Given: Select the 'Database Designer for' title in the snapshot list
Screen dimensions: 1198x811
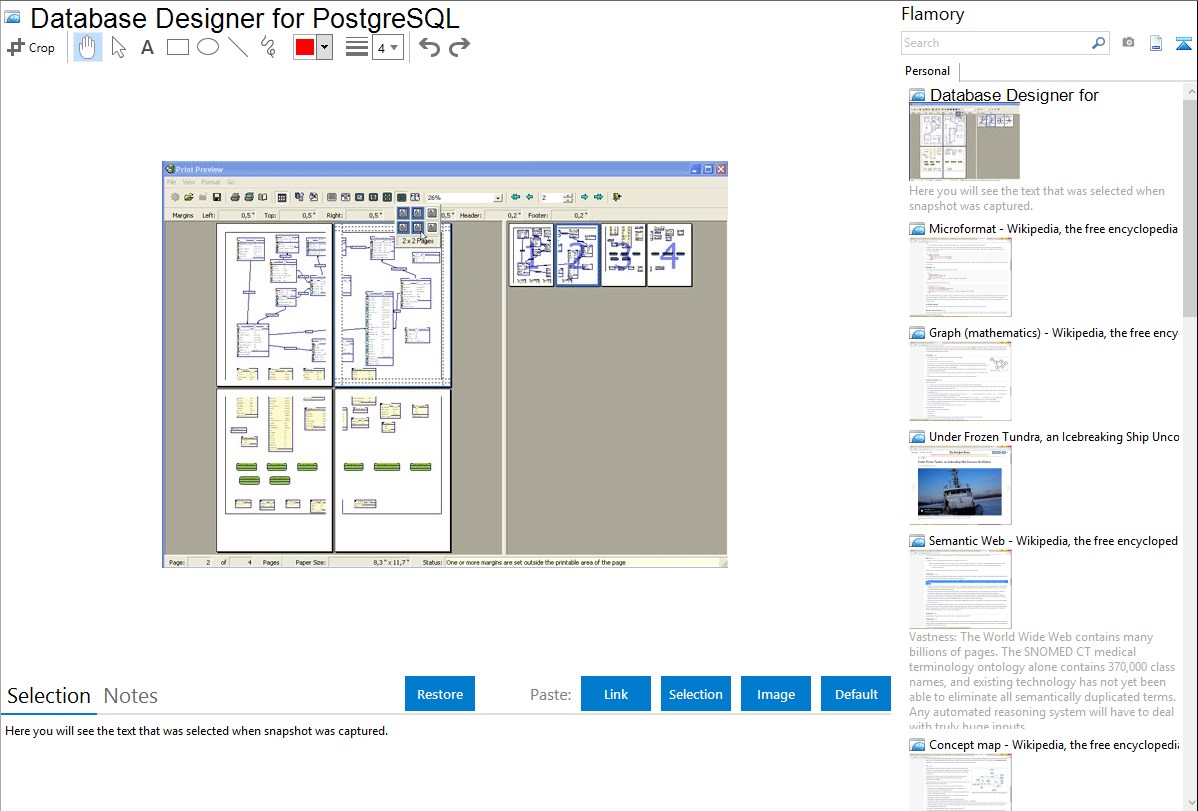Looking at the screenshot, I should click(x=1014, y=95).
